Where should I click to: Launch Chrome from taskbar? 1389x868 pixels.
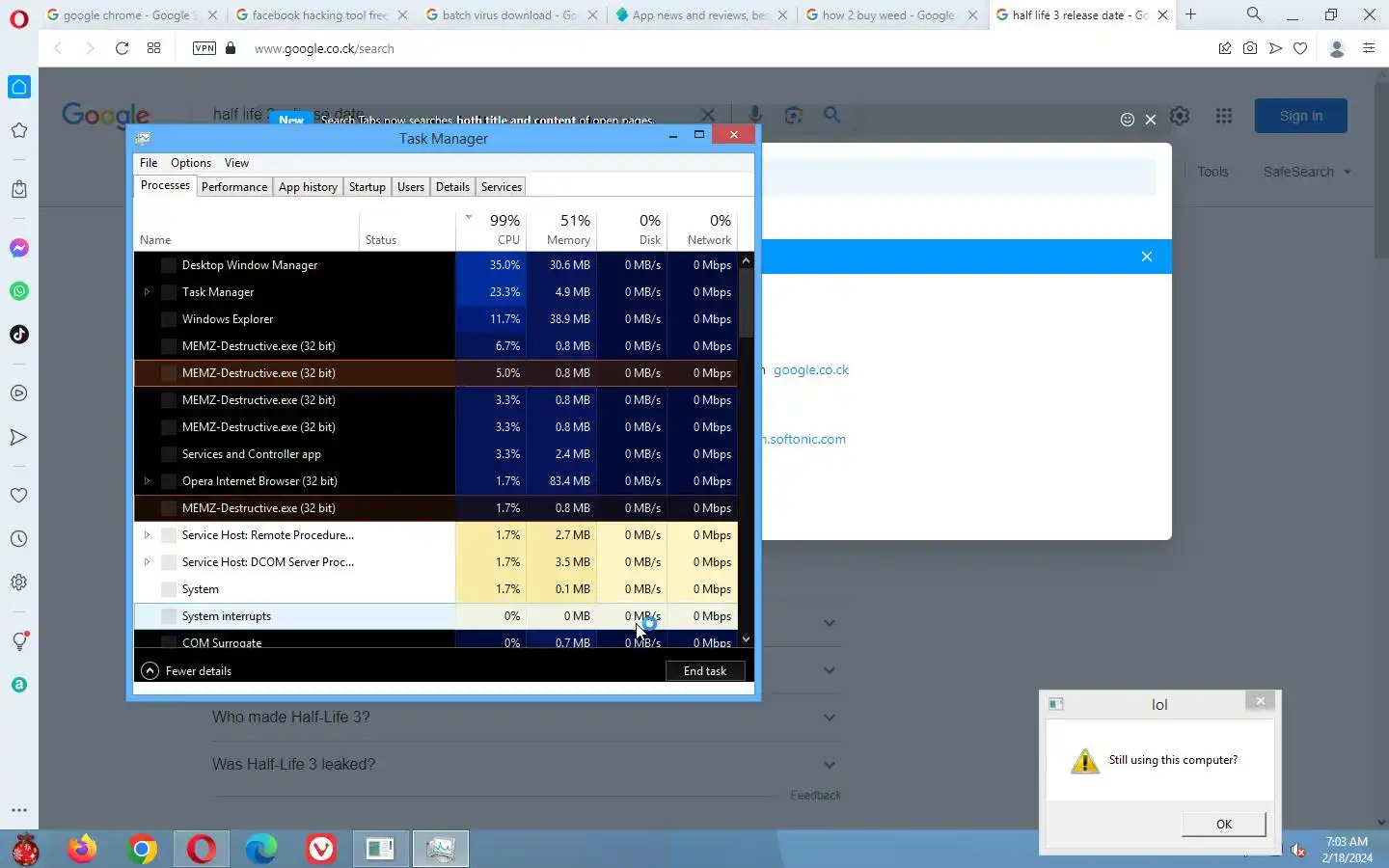142,849
